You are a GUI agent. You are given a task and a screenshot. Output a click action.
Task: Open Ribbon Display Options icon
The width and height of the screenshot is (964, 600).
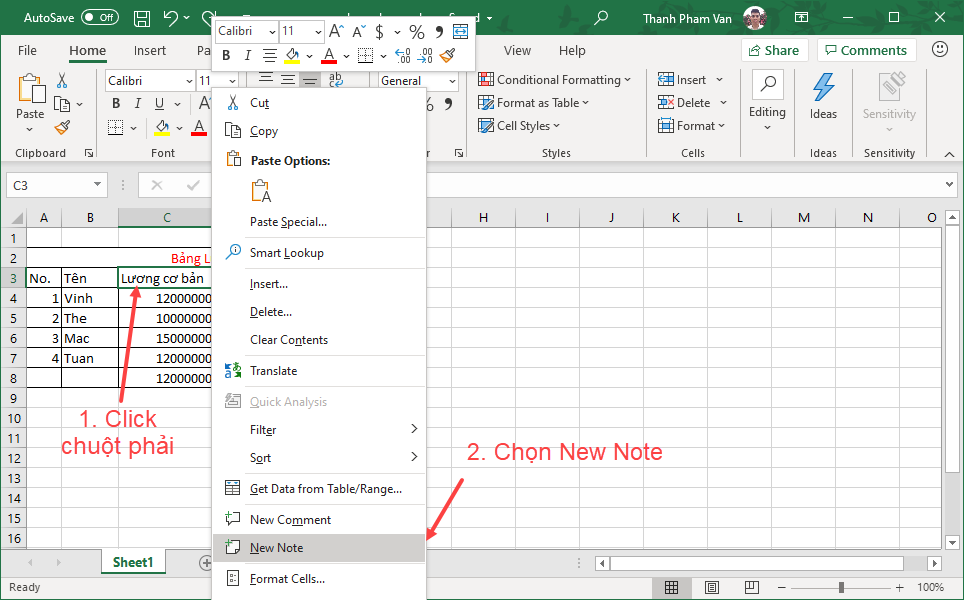(801, 17)
